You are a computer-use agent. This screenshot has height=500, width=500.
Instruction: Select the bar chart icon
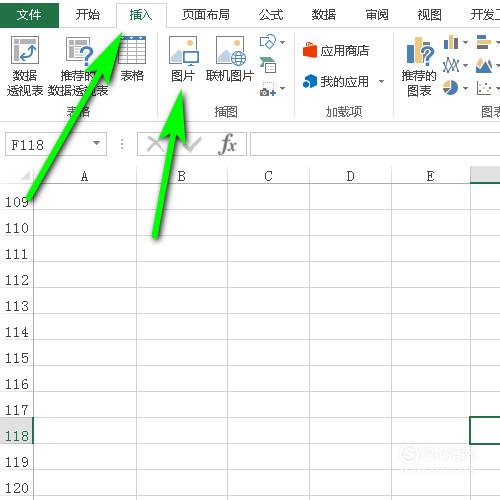(x=484, y=42)
